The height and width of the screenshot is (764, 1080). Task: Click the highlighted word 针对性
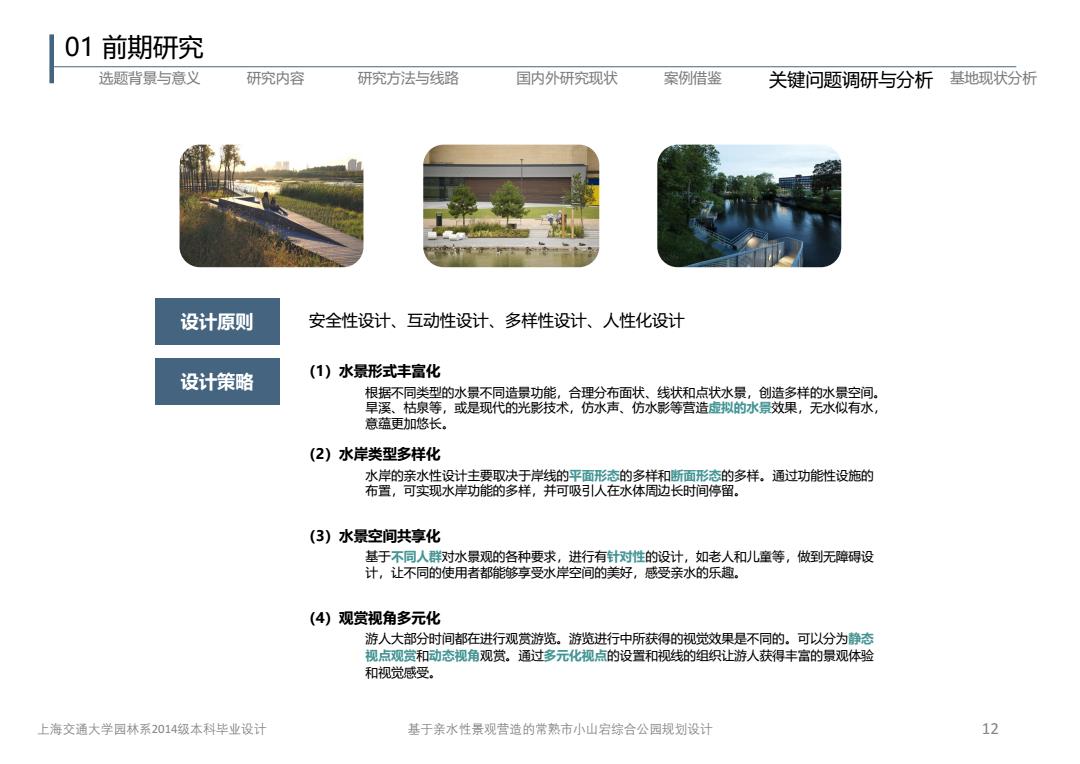[625, 557]
